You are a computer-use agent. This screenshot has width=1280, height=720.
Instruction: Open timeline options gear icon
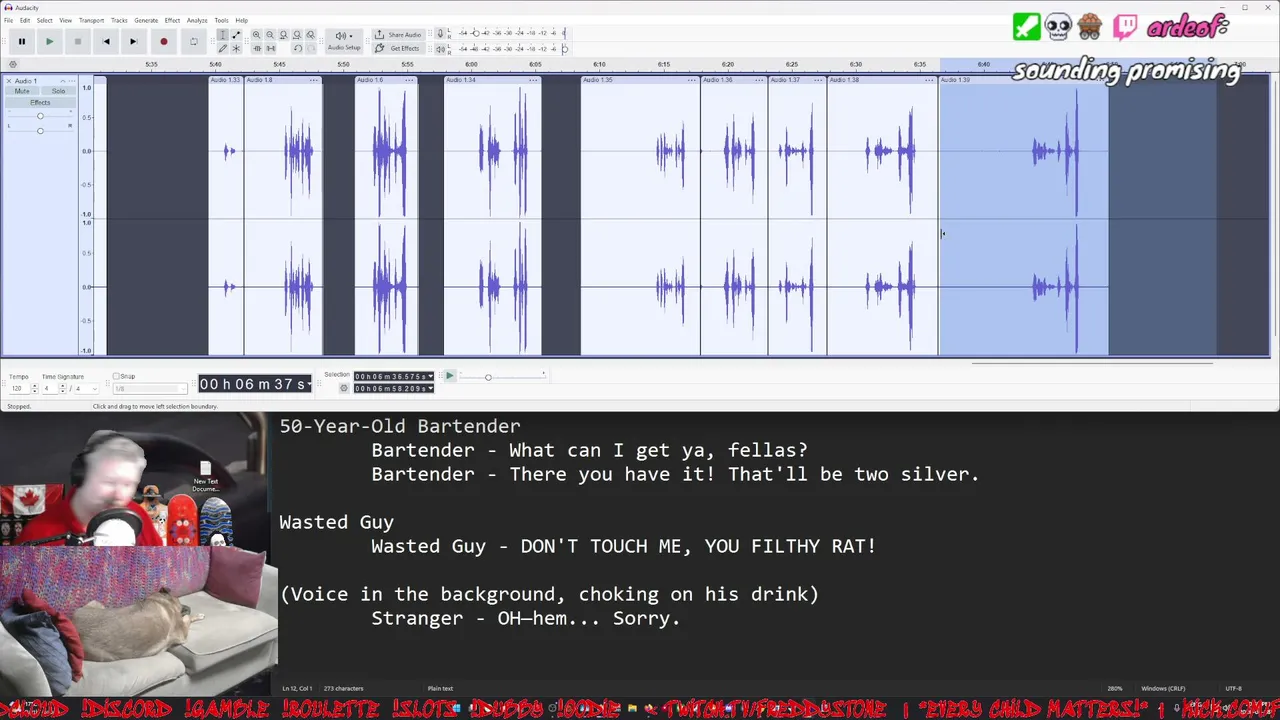pyautogui.click(x=13, y=64)
